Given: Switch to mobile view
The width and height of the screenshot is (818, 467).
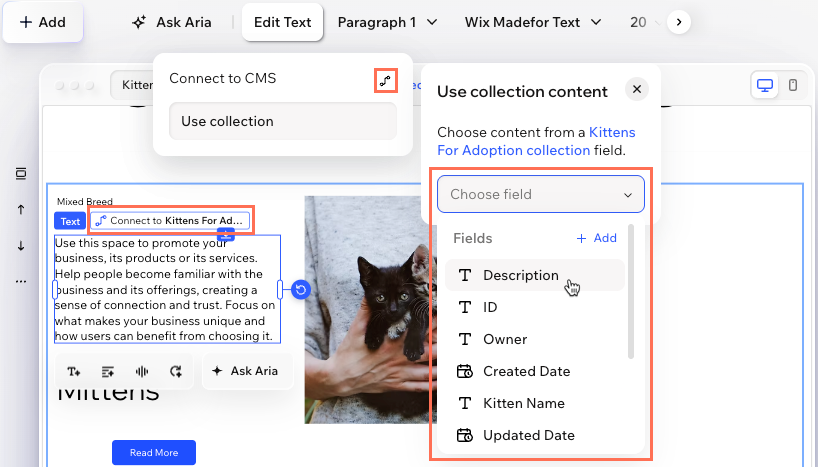Looking at the screenshot, I should click(793, 85).
